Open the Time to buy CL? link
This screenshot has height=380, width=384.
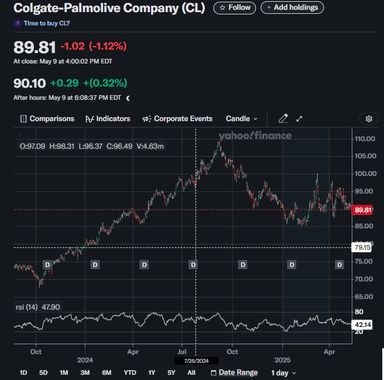[x=47, y=23]
